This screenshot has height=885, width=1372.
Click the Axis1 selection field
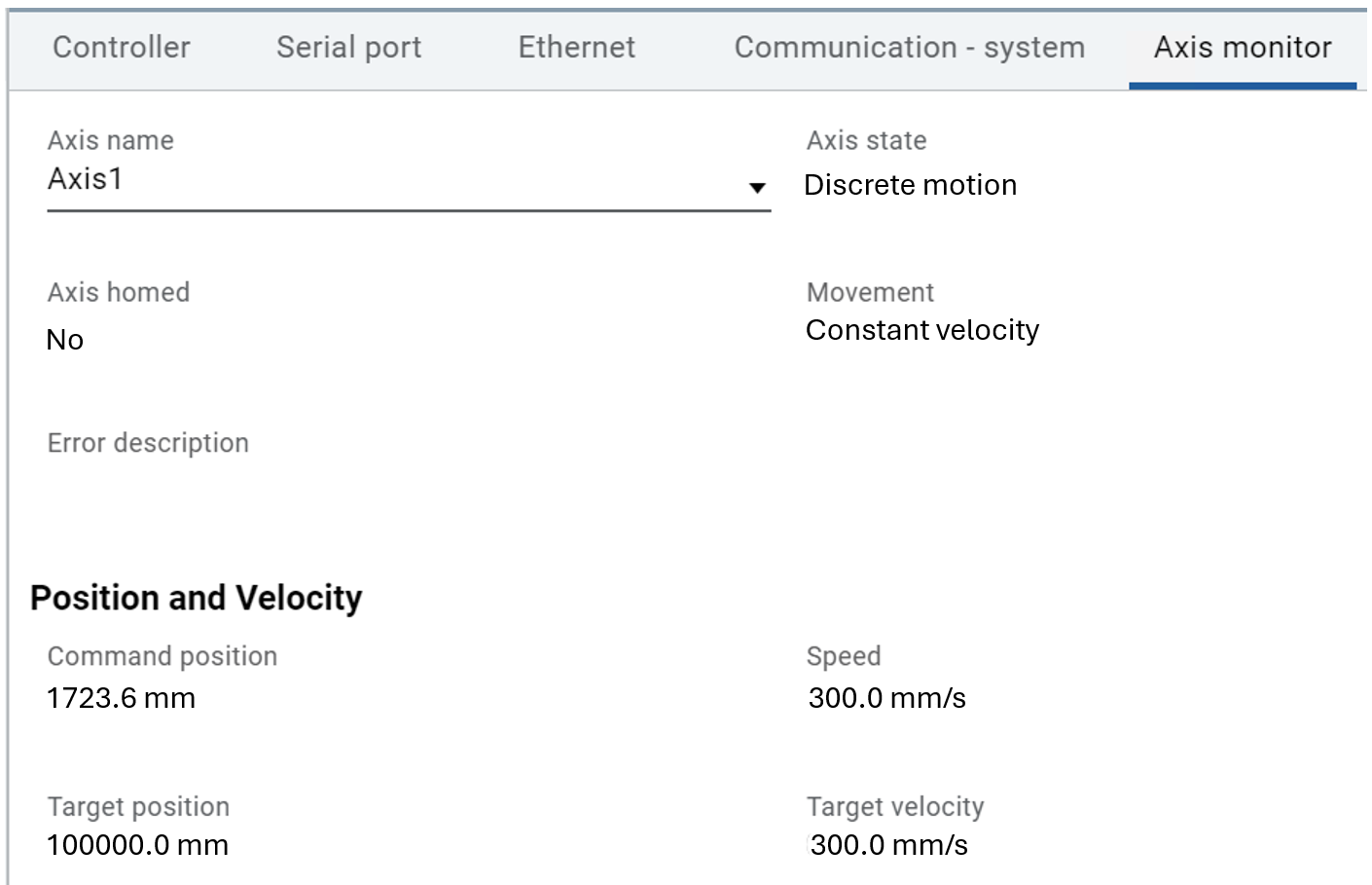389,180
